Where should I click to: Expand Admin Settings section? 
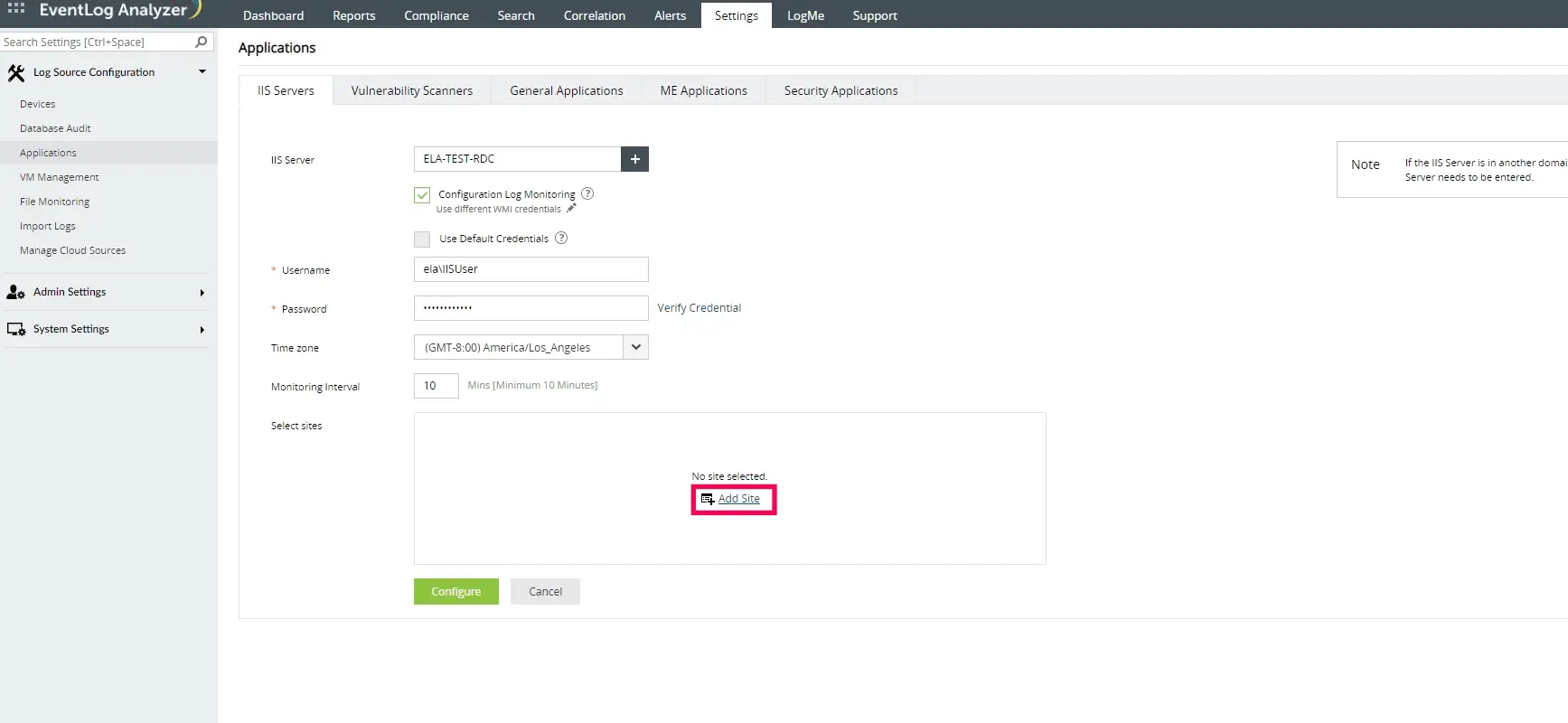point(202,293)
